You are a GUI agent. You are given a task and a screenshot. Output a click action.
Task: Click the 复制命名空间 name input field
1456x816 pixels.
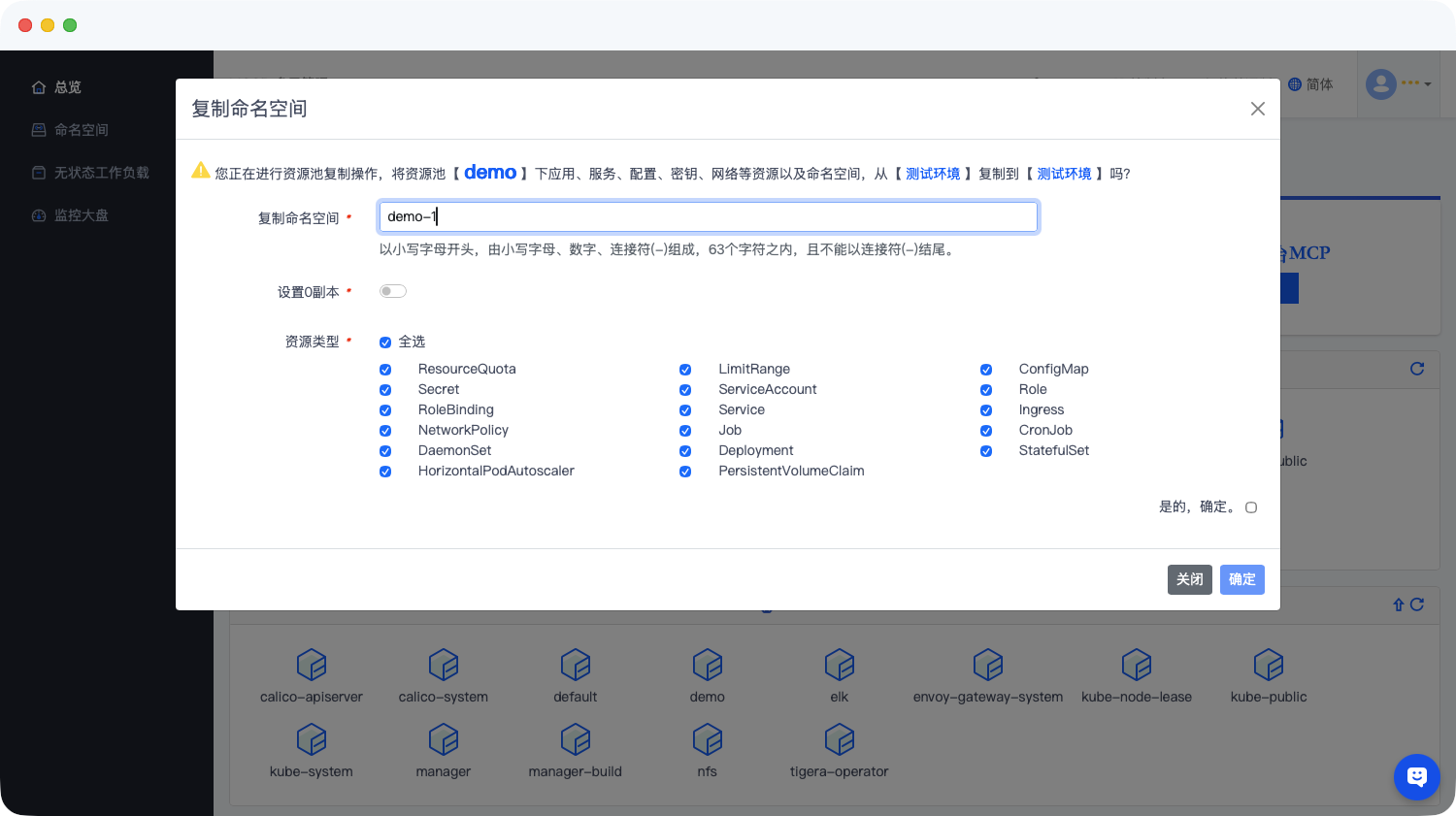708,216
